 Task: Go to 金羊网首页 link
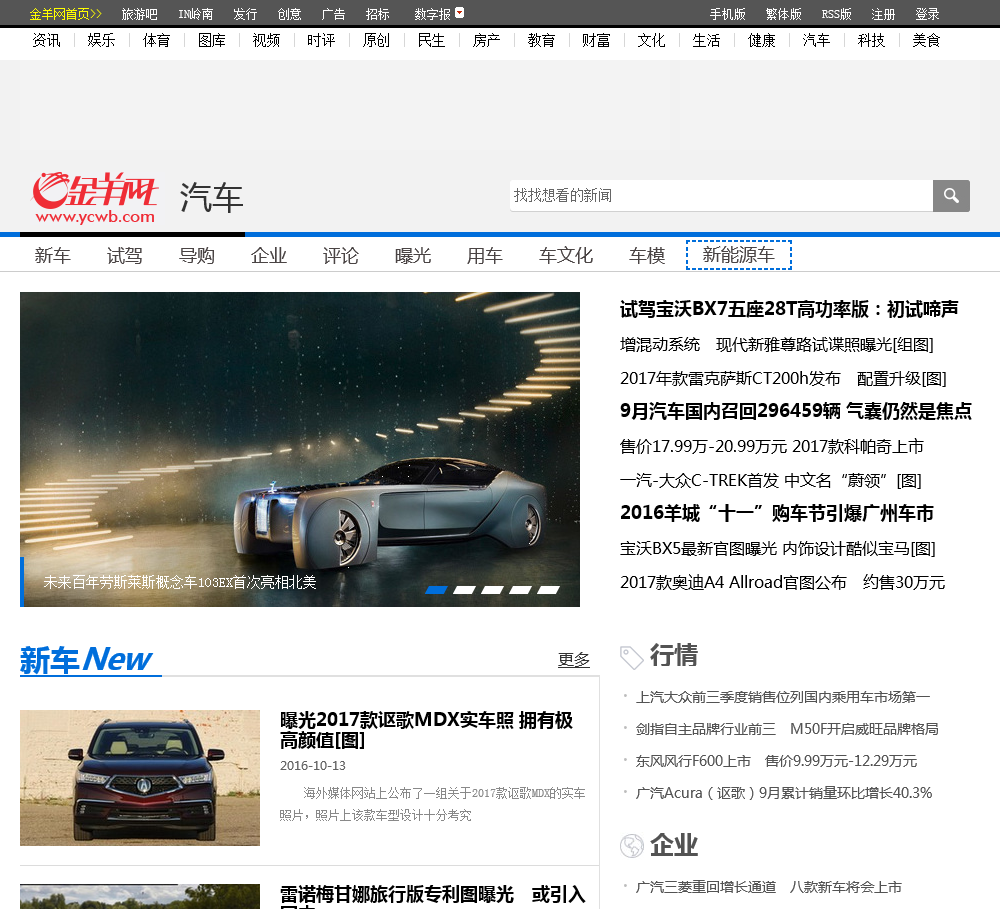pyautogui.click(x=66, y=14)
